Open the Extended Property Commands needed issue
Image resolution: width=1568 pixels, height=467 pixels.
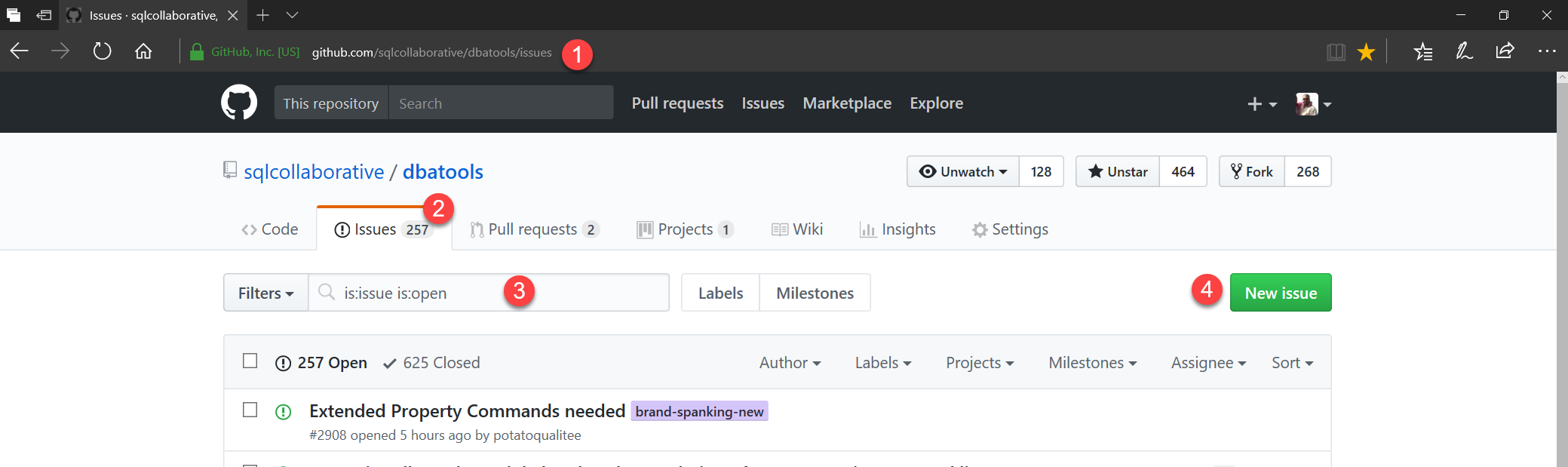point(467,411)
